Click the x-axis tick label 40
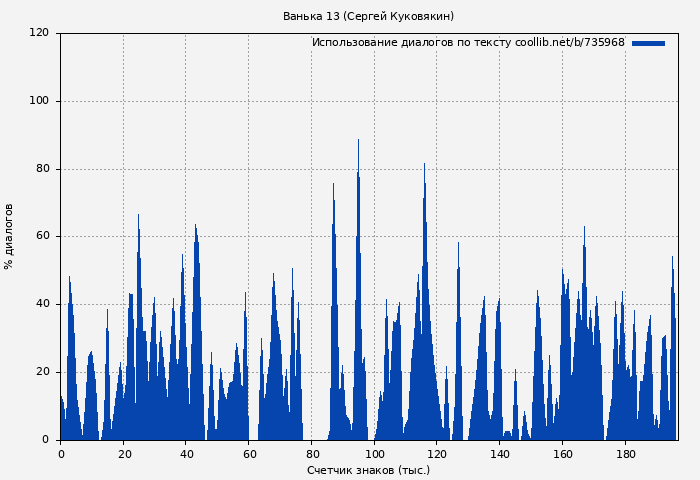This screenshot has width=700, height=480. pos(186,454)
